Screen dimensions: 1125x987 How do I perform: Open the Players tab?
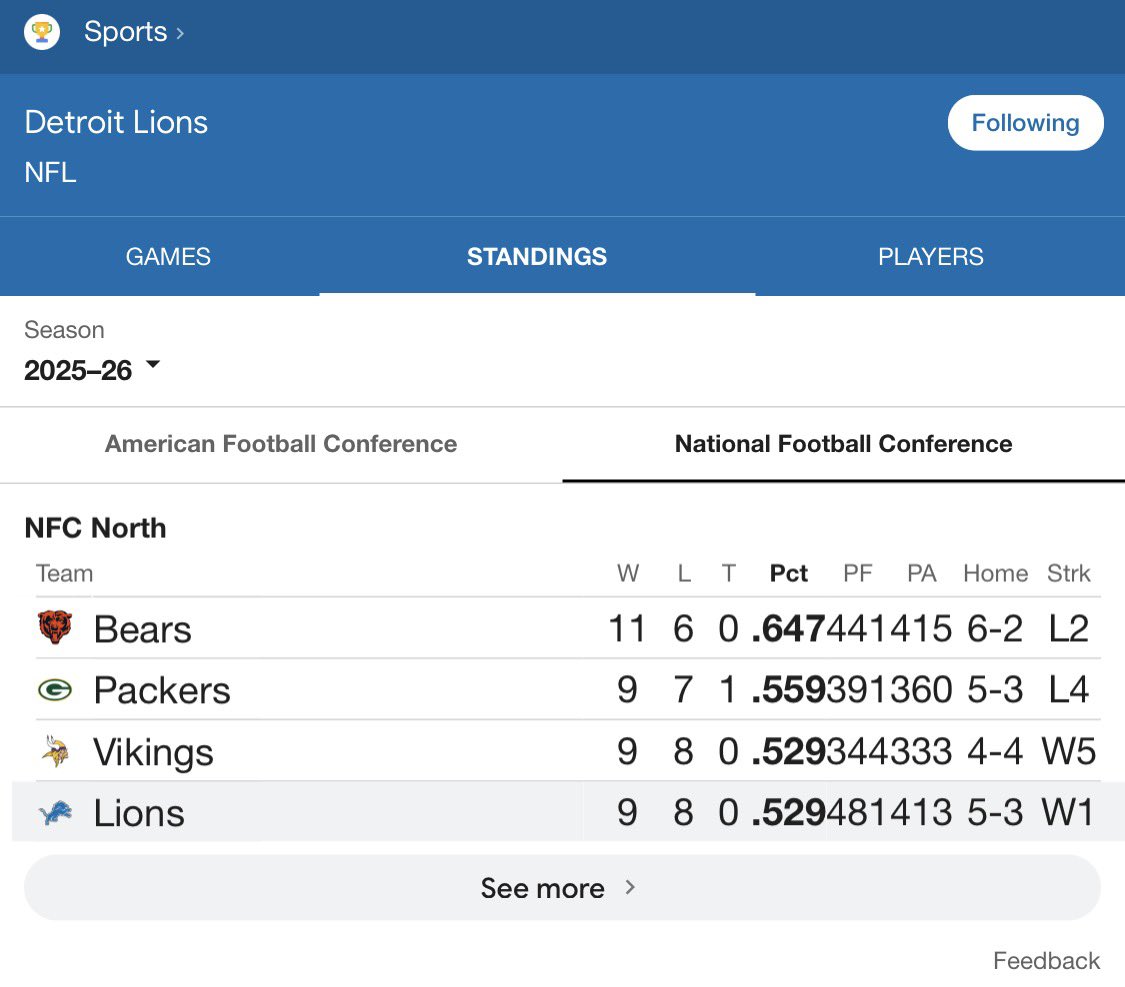tap(931, 256)
